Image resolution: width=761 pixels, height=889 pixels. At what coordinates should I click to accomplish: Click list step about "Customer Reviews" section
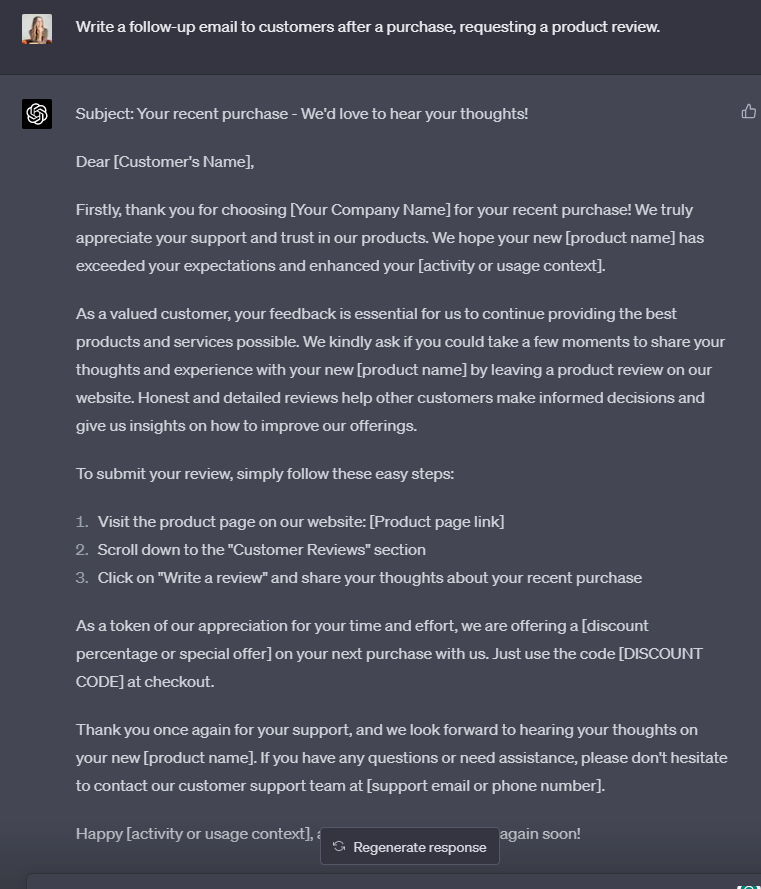click(x=262, y=550)
